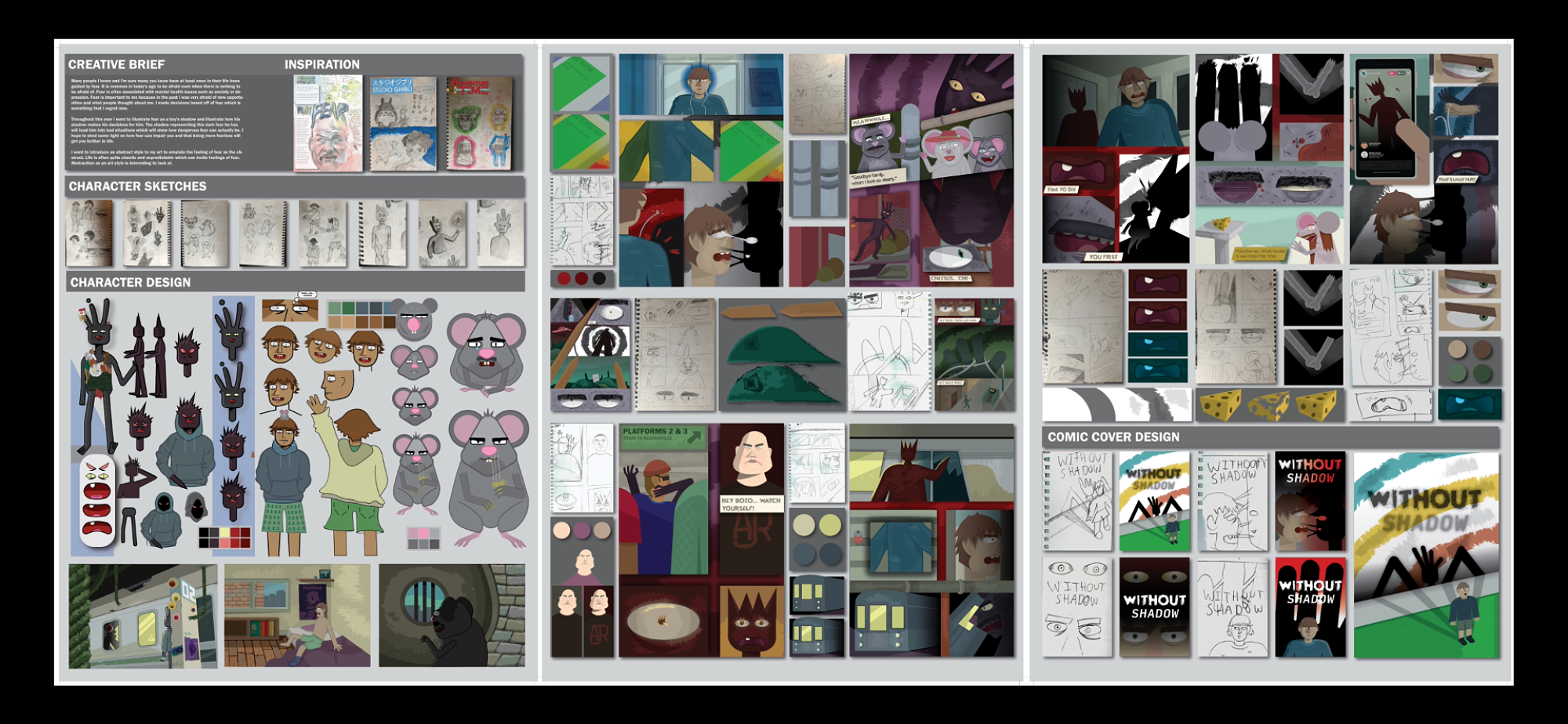The width and height of the screenshot is (1568, 724).
Task: Select the INSPIRATION section title
Action: [x=321, y=64]
